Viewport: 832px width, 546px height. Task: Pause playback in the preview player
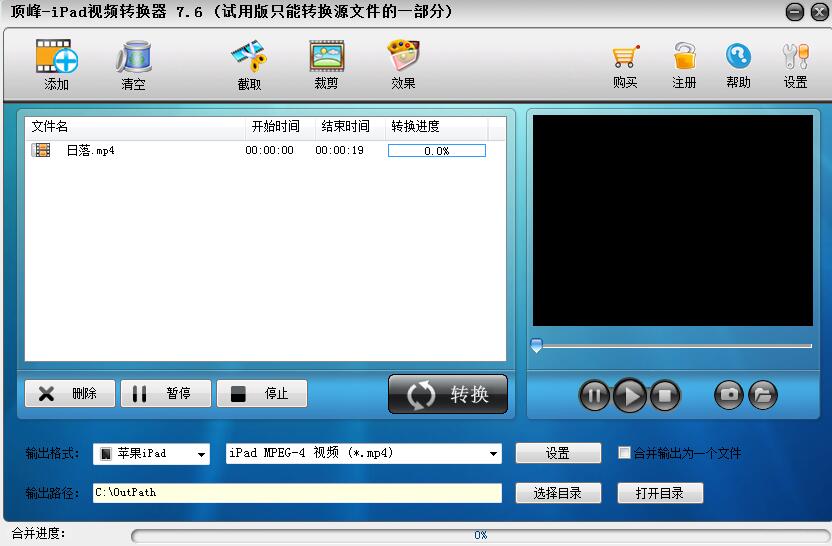[594, 395]
